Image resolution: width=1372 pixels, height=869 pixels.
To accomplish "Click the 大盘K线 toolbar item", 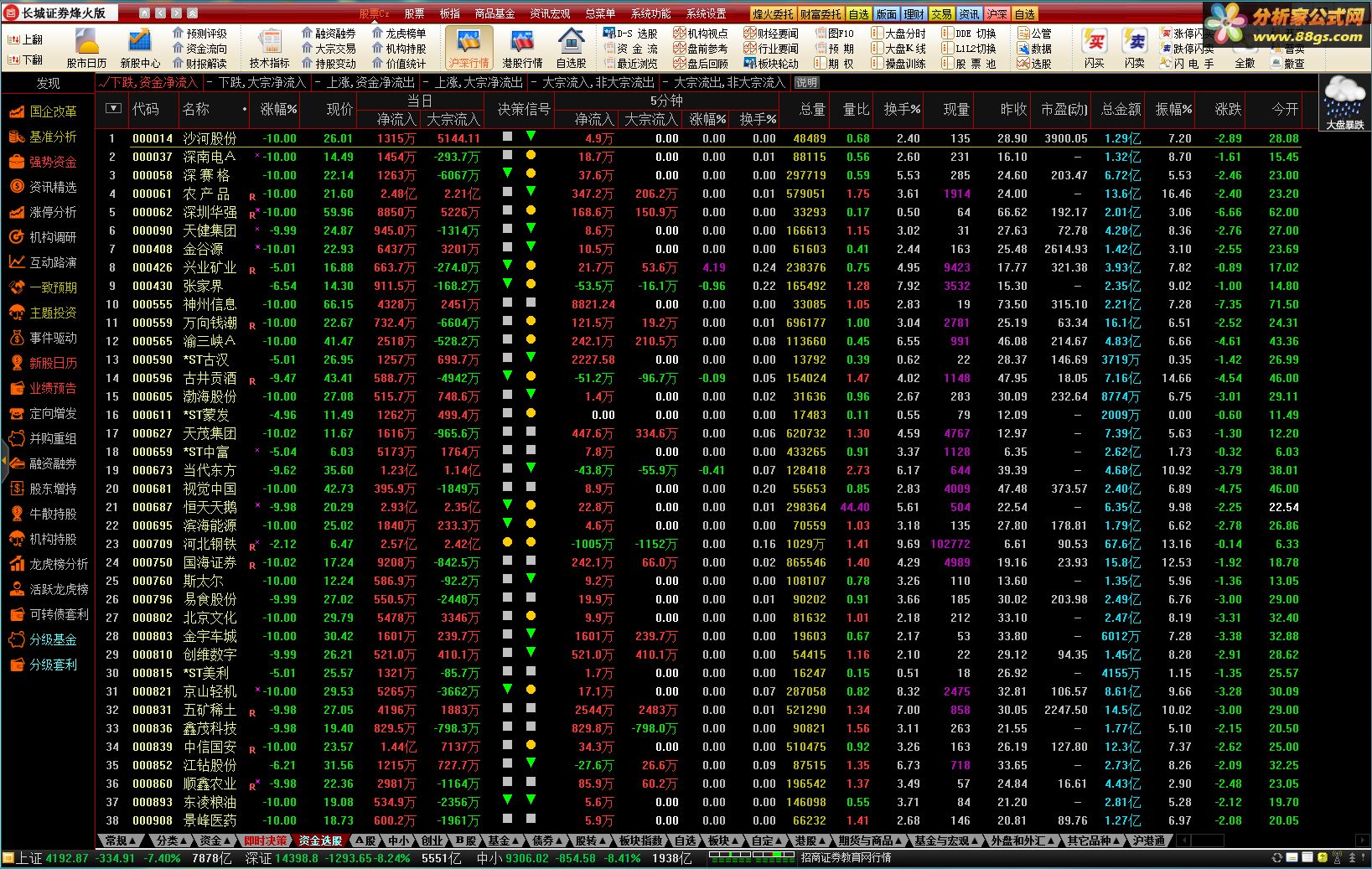I will [899, 49].
